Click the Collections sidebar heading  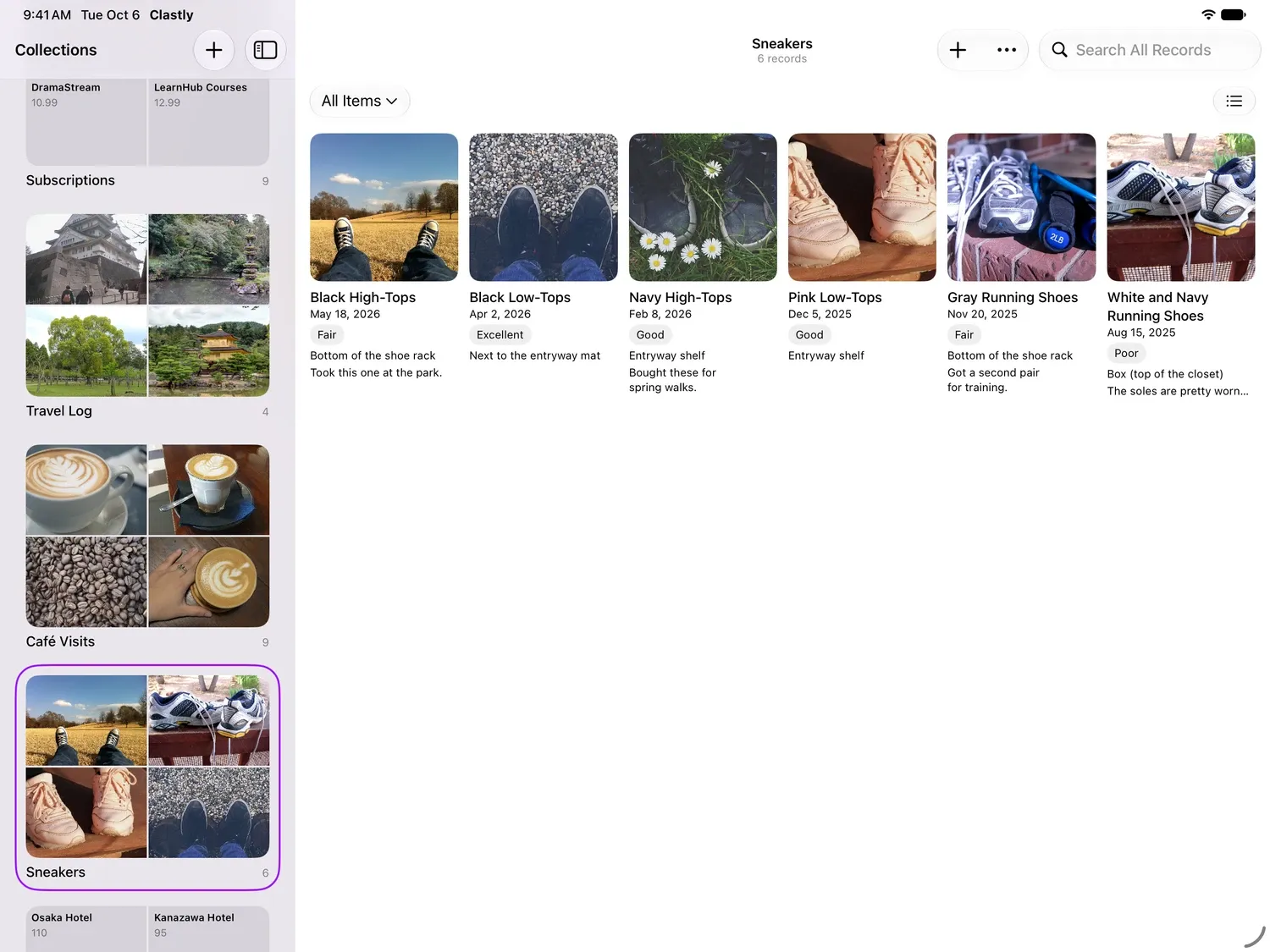coord(56,50)
